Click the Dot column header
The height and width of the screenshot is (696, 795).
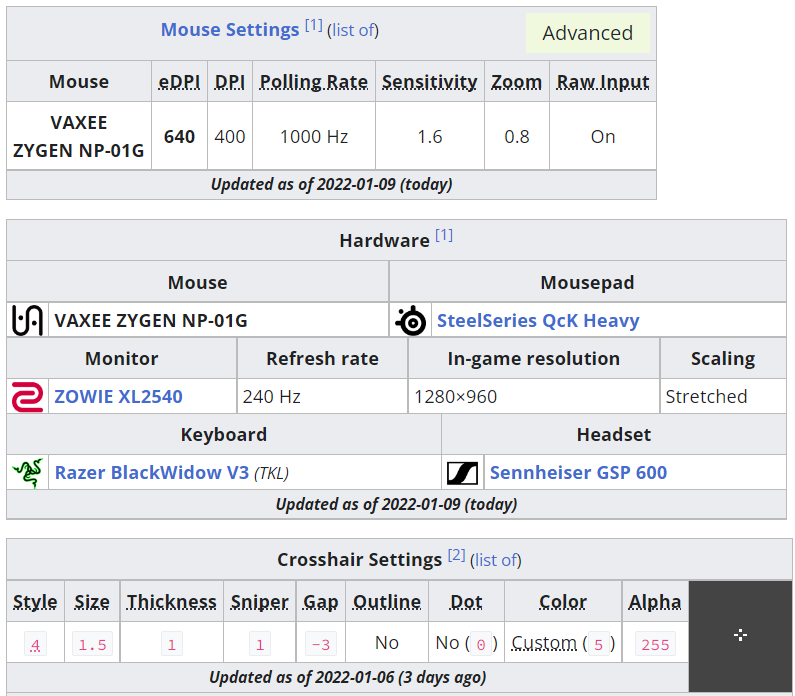click(x=466, y=602)
